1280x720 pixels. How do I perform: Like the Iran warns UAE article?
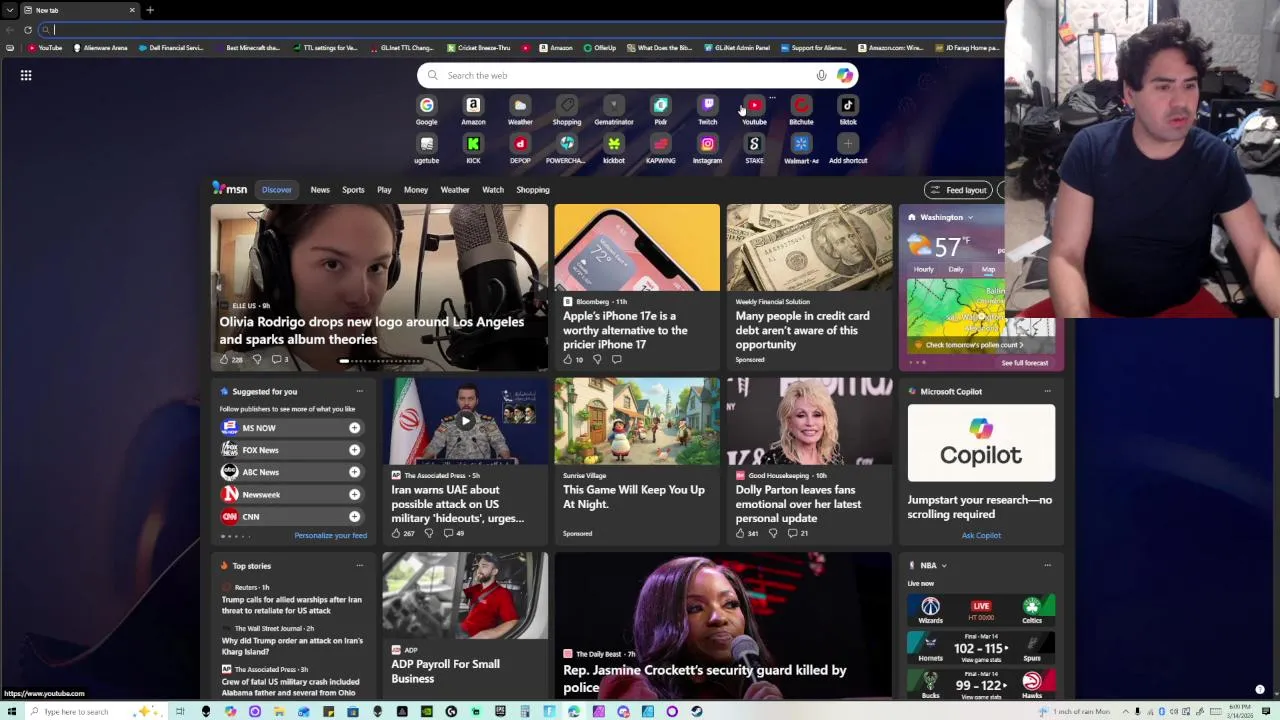point(396,533)
